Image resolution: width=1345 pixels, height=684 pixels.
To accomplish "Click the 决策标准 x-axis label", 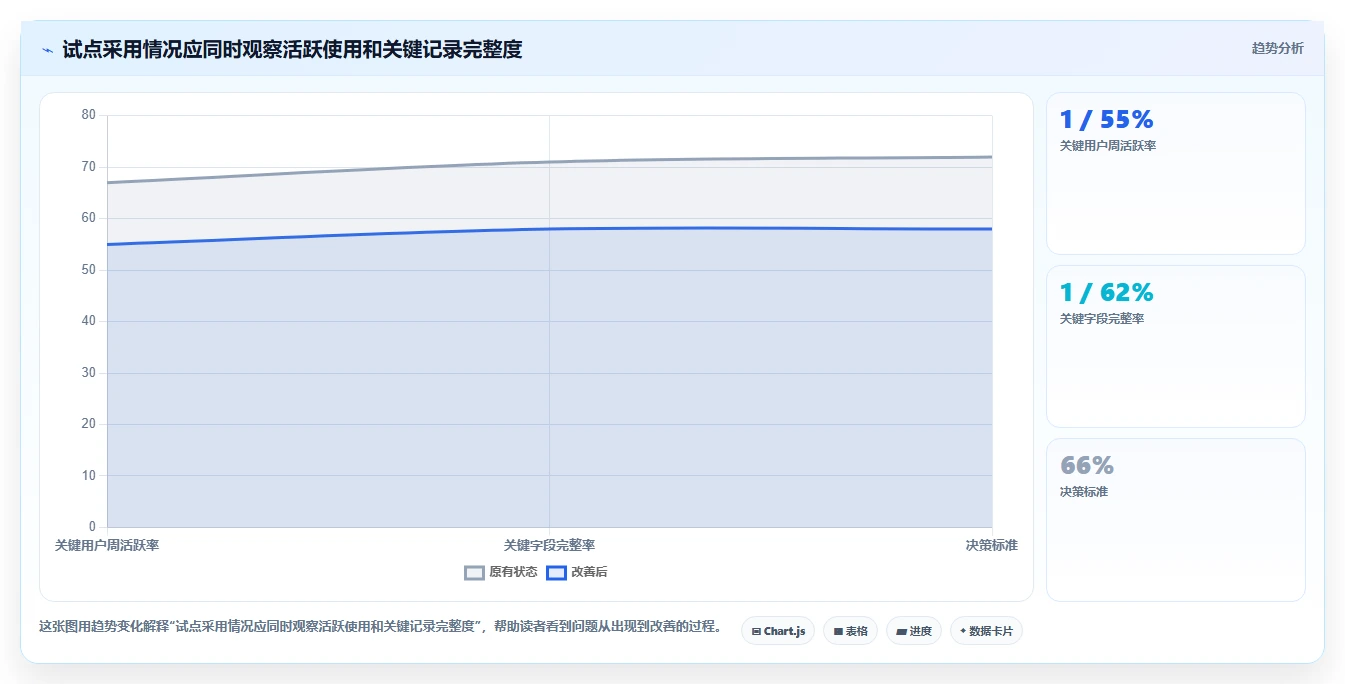I will click(991, 545).
